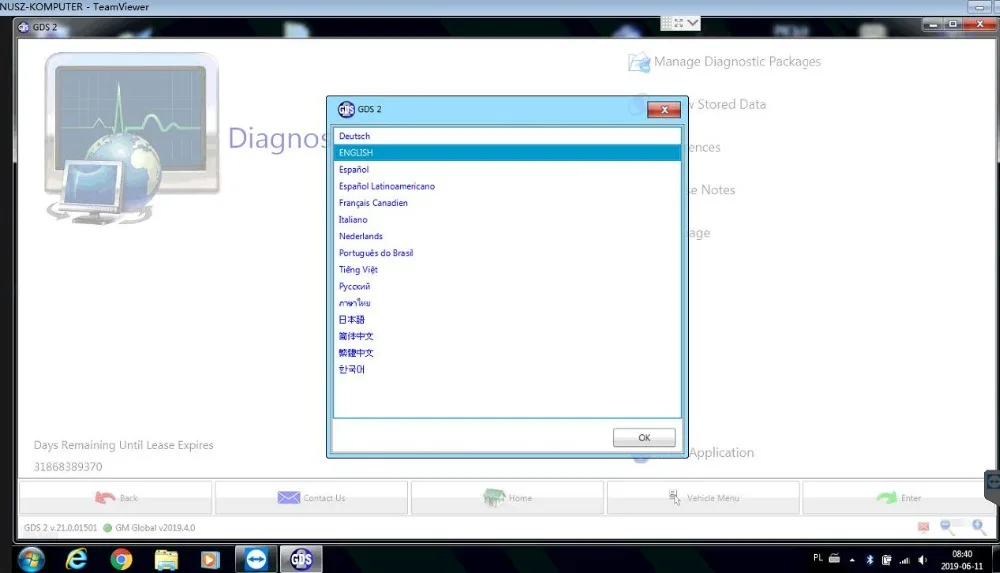The width and height of the screenshot is (1000, 573).
Task: Confirm language with OK button
Action: point(644,437)
